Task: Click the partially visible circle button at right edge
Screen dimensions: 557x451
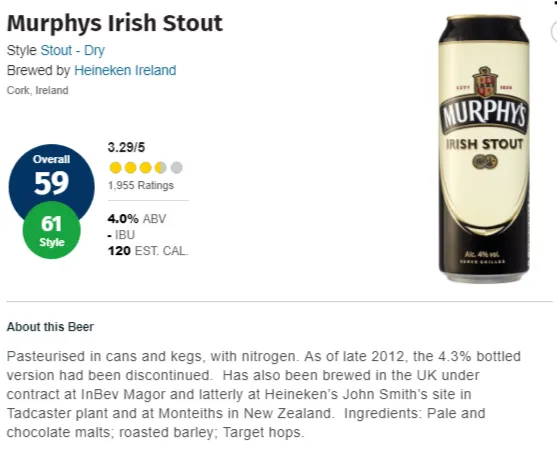Action: (554, 32)
